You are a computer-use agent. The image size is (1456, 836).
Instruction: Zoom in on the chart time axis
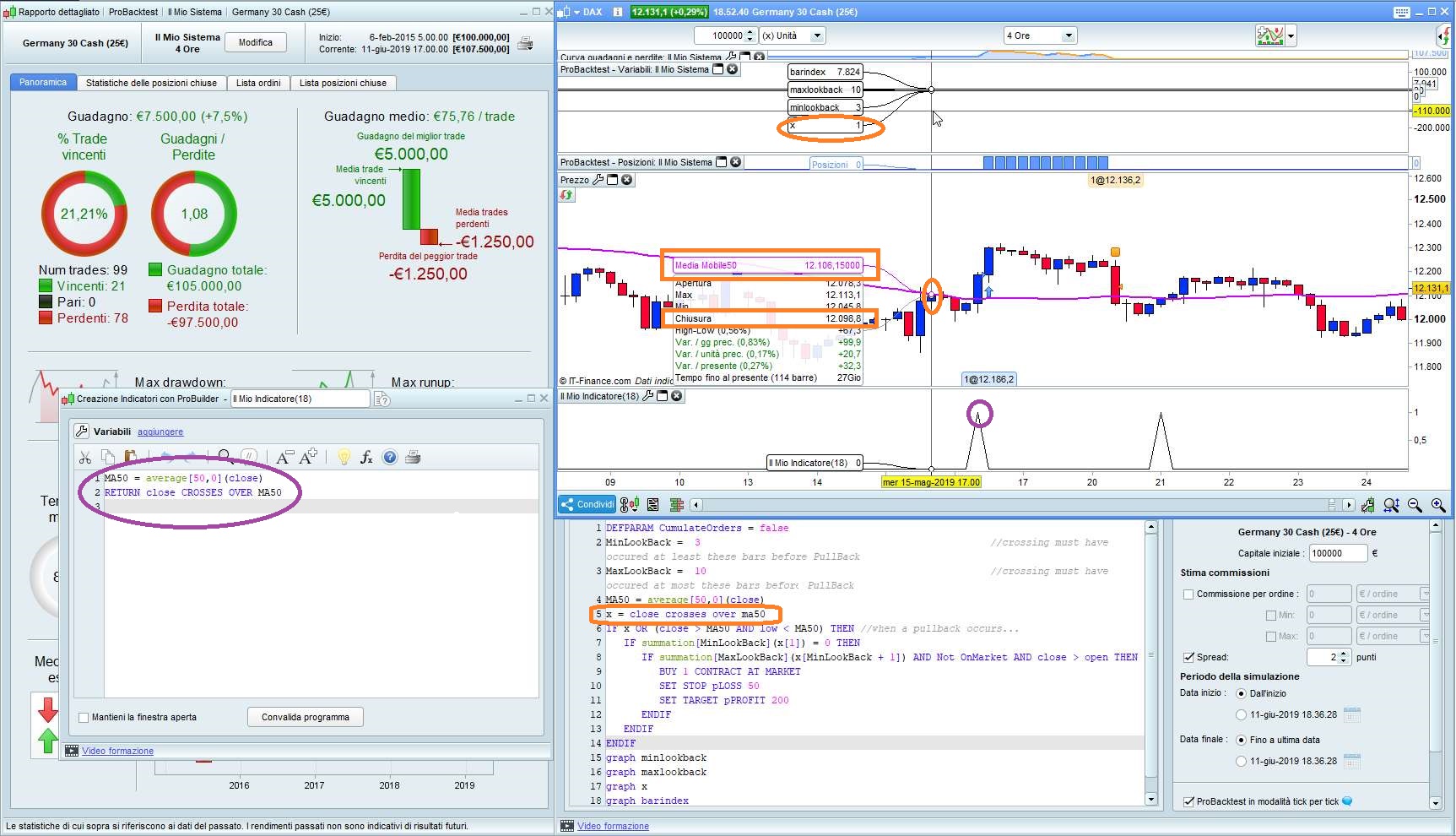point(1438,505)
